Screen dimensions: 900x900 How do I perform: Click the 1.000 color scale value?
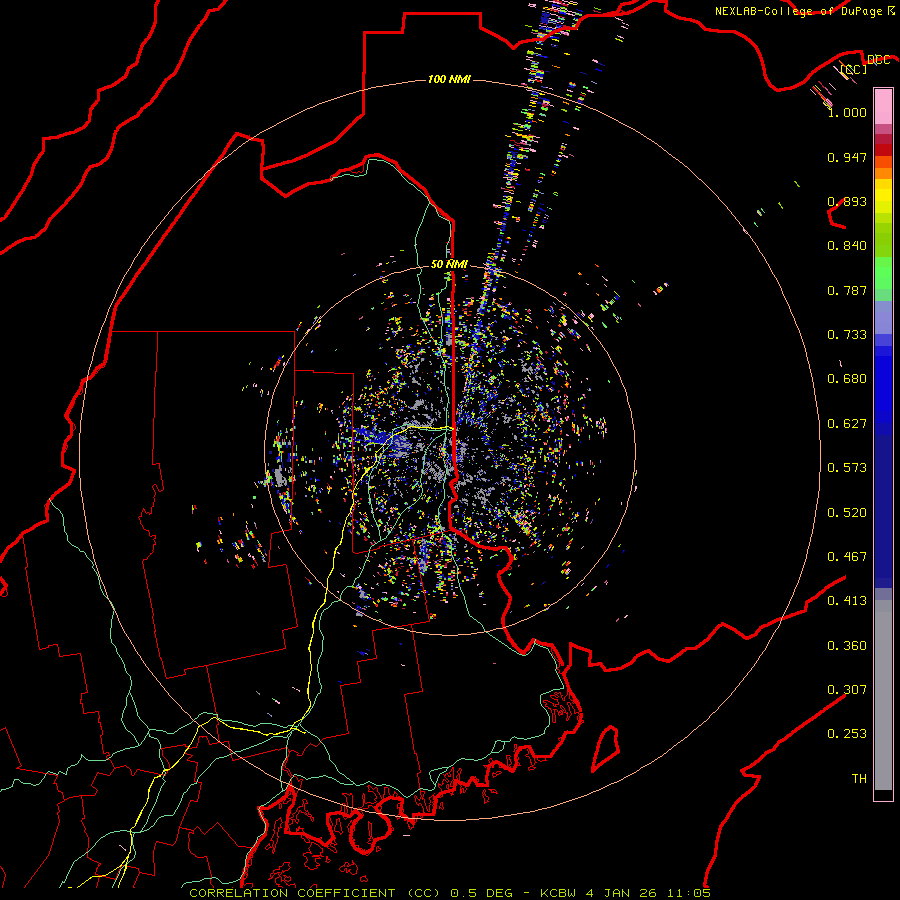pyautogui.click(x=847, y=112)
